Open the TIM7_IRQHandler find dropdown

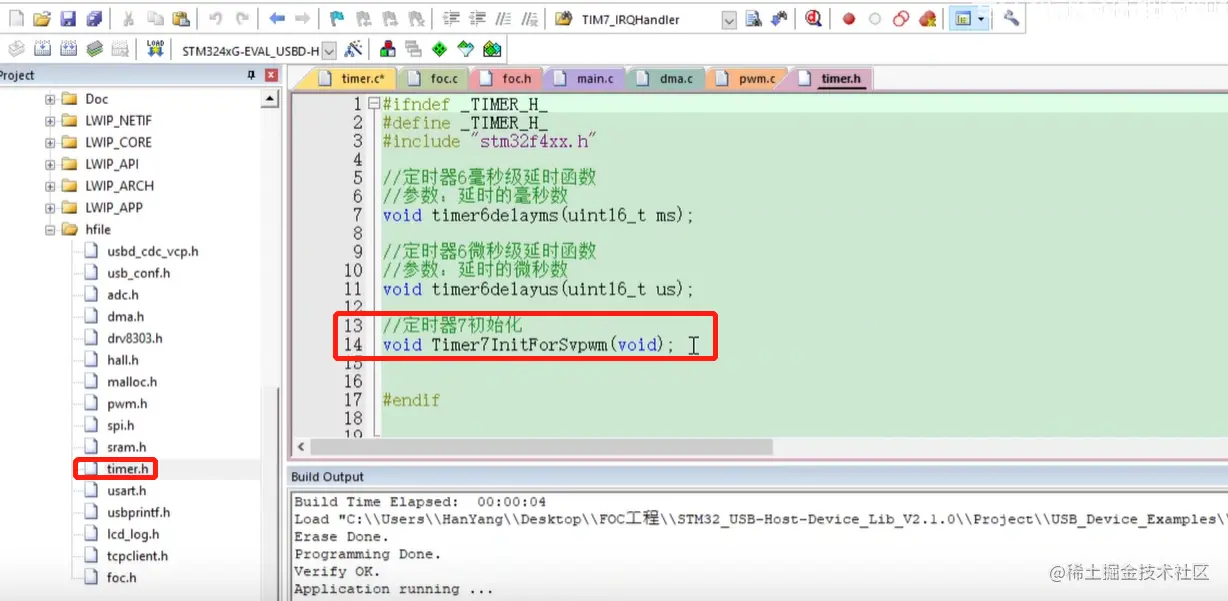coord(728,19)
